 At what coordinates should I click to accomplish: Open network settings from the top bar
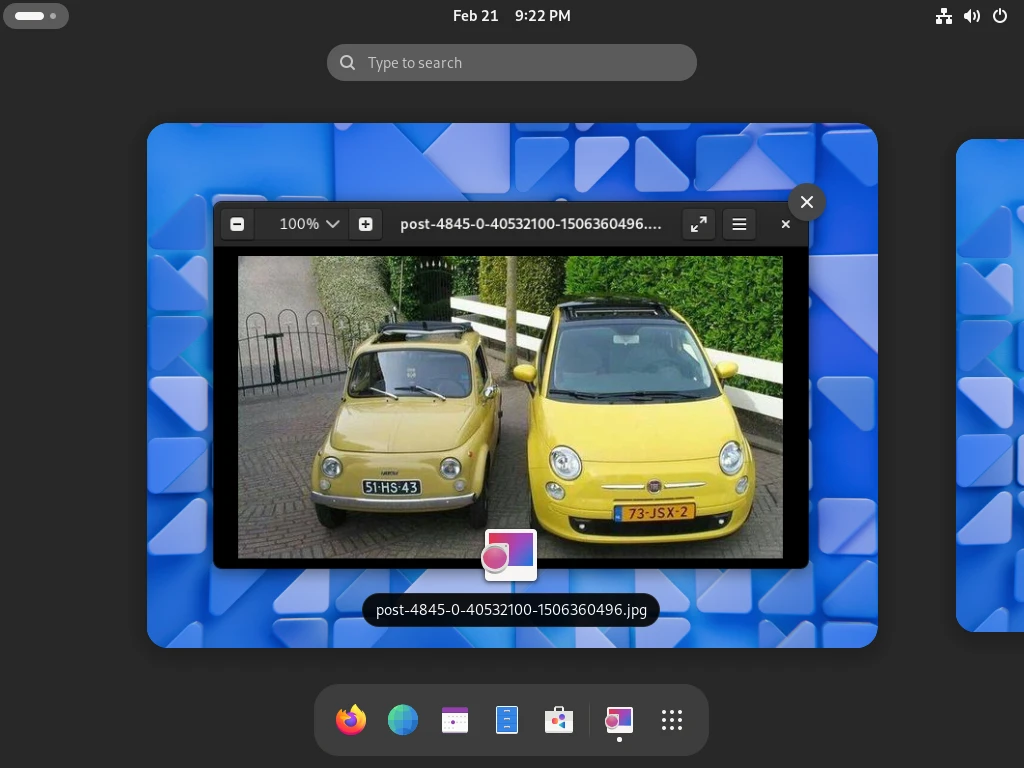pos(944,16)
